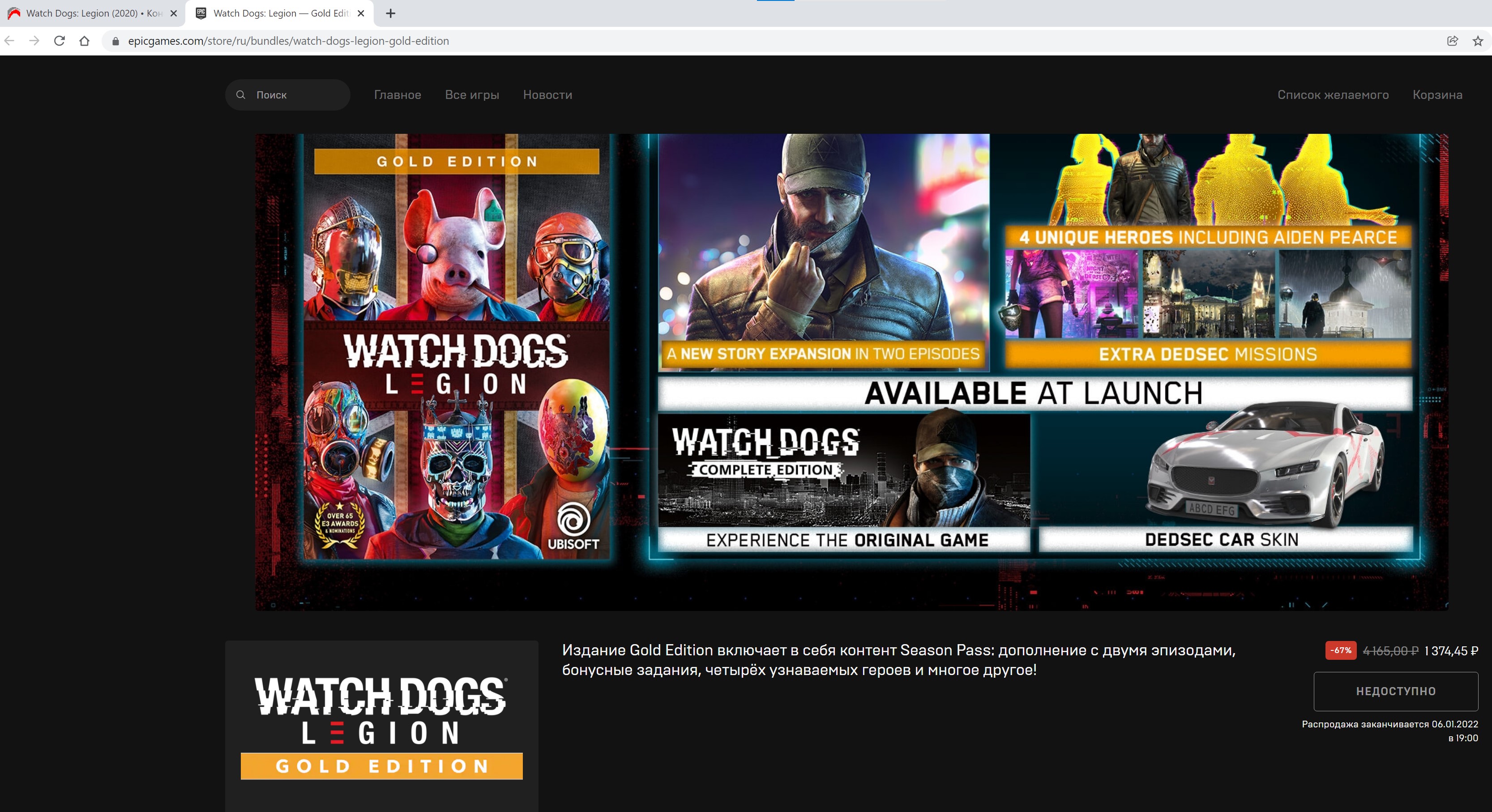Screen dimensions: 1492x812
Task: Open the Корзина cart link
Action: [1437, 94]
